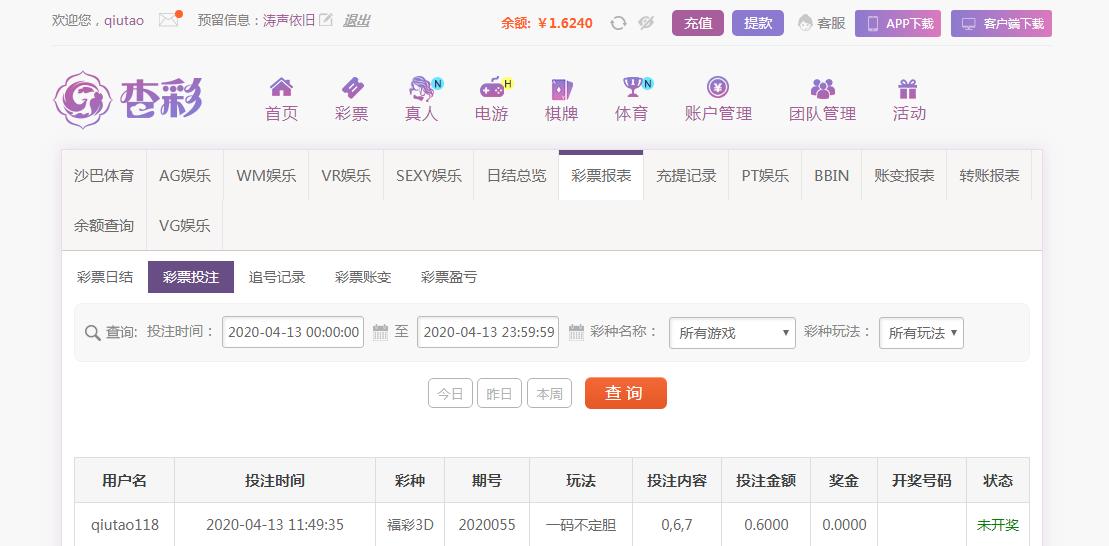Switch to VG娱乐 tab
Screen dimensions: 1109x546
tap(185, 226)
